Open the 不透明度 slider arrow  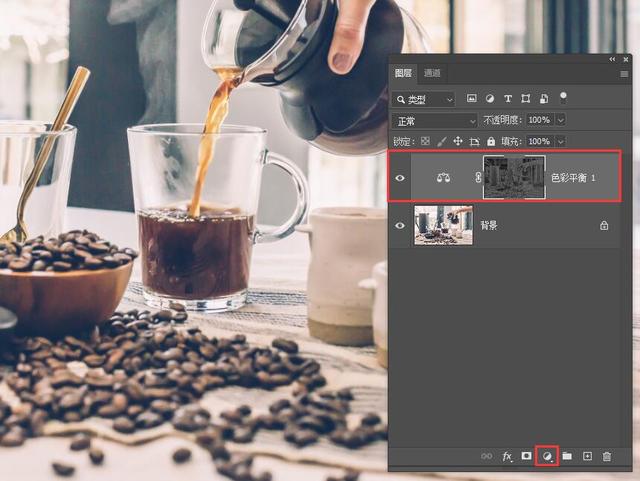(561, 120)
